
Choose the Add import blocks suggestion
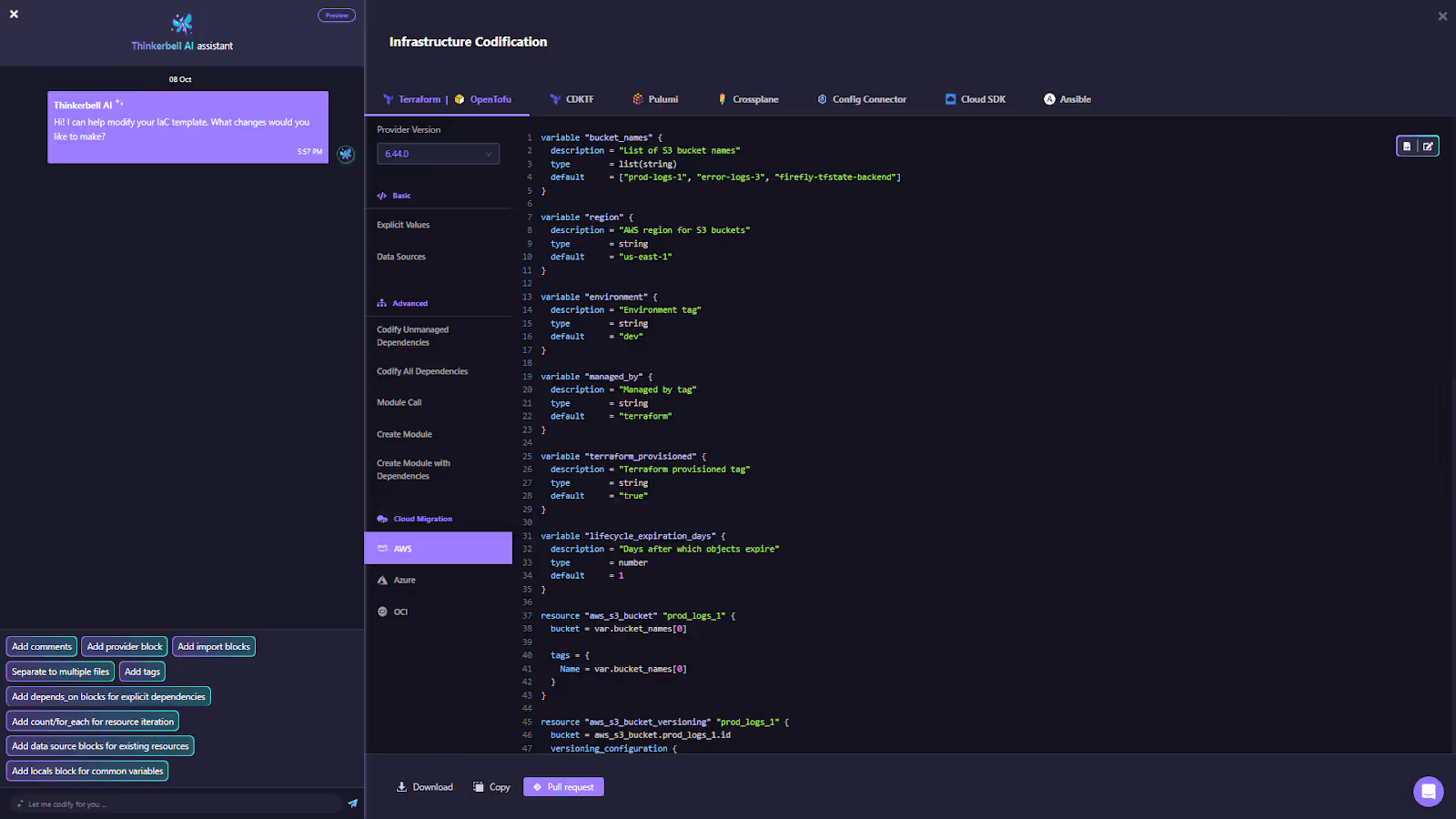[x=214, y=646]
